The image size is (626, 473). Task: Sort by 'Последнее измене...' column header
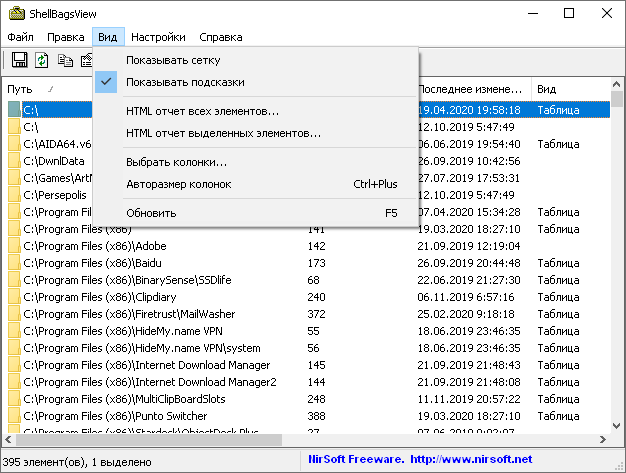(x=474, y=89)
